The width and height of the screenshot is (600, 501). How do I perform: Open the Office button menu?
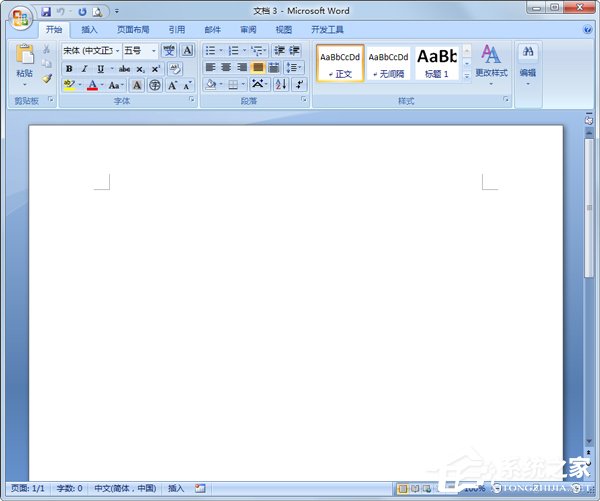20,16
